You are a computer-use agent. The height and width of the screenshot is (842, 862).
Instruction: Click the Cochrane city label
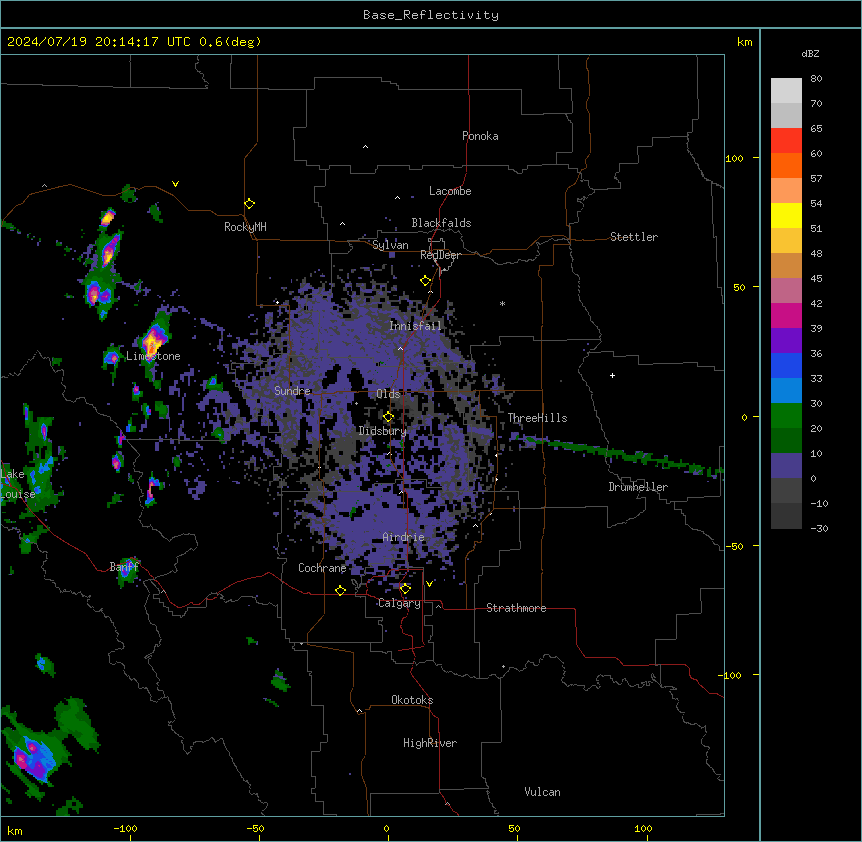click(322, 568)
